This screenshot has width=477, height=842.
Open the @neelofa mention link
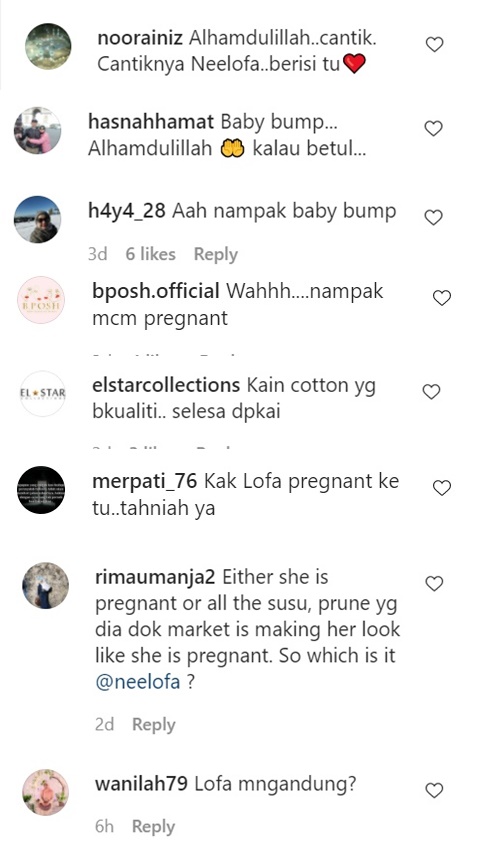[x=138, y=682]
